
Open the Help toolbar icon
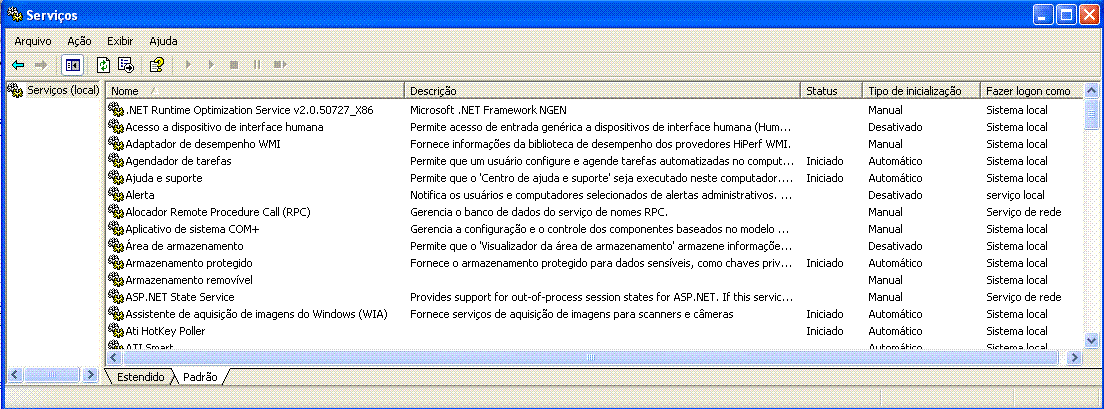click(157, 65)
